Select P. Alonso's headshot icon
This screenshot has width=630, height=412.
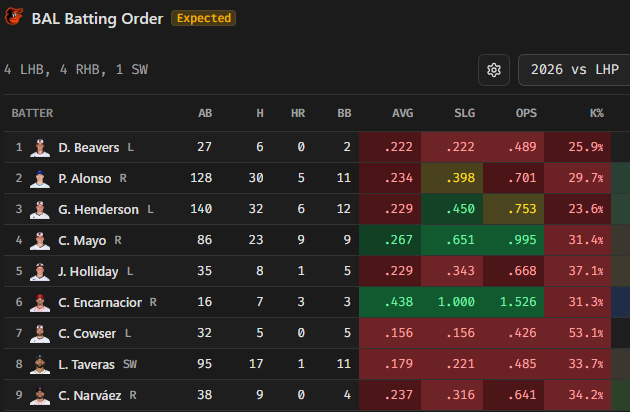click(x=40, y=178)
